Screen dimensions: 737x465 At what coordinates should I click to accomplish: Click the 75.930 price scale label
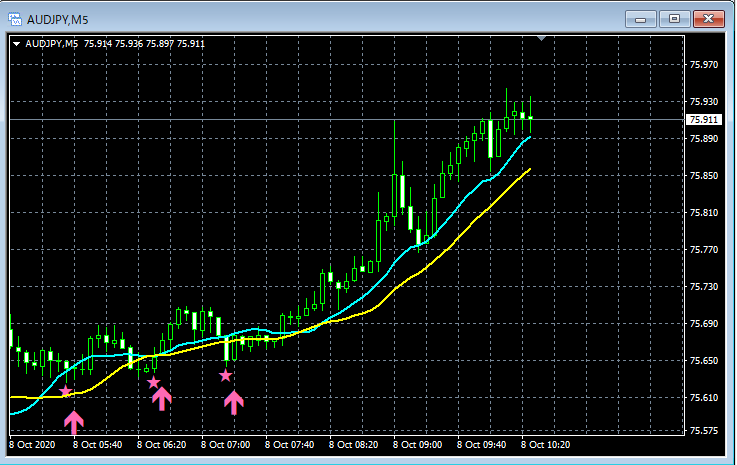[x=704, y=102]
